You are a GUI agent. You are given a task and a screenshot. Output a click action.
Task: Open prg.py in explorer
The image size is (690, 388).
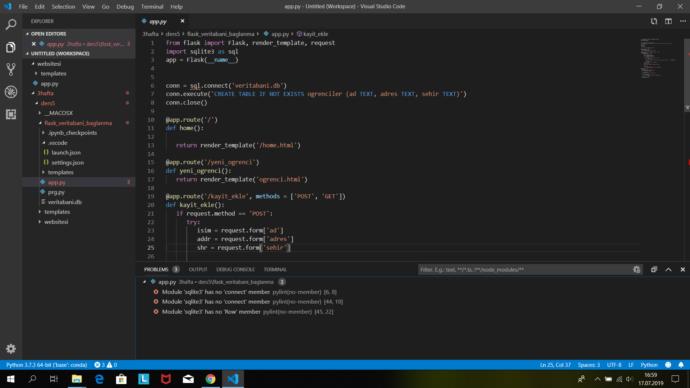click(x=56, y=192)
